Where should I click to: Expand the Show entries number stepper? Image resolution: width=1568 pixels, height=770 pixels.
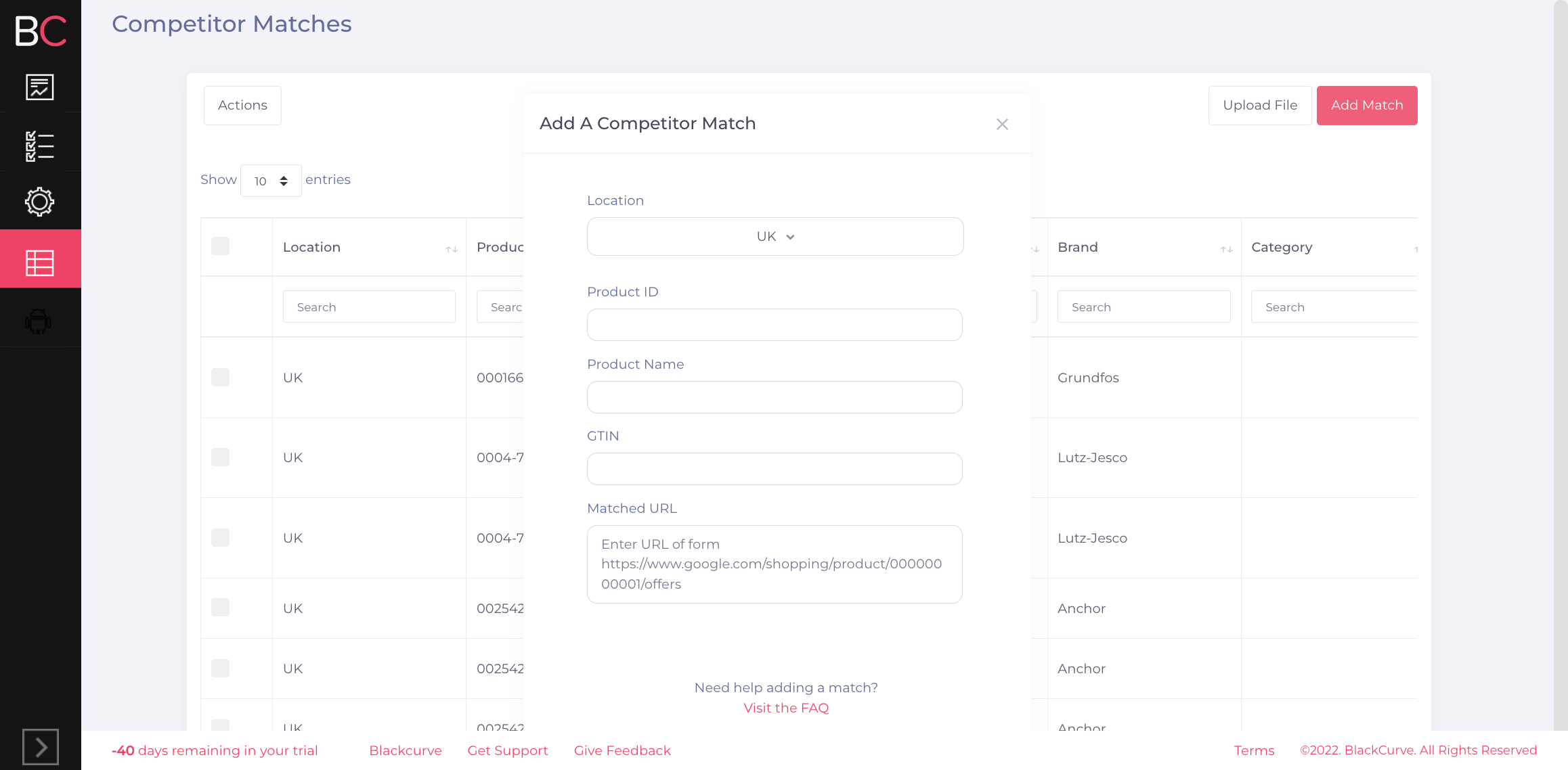click(284, 180)
